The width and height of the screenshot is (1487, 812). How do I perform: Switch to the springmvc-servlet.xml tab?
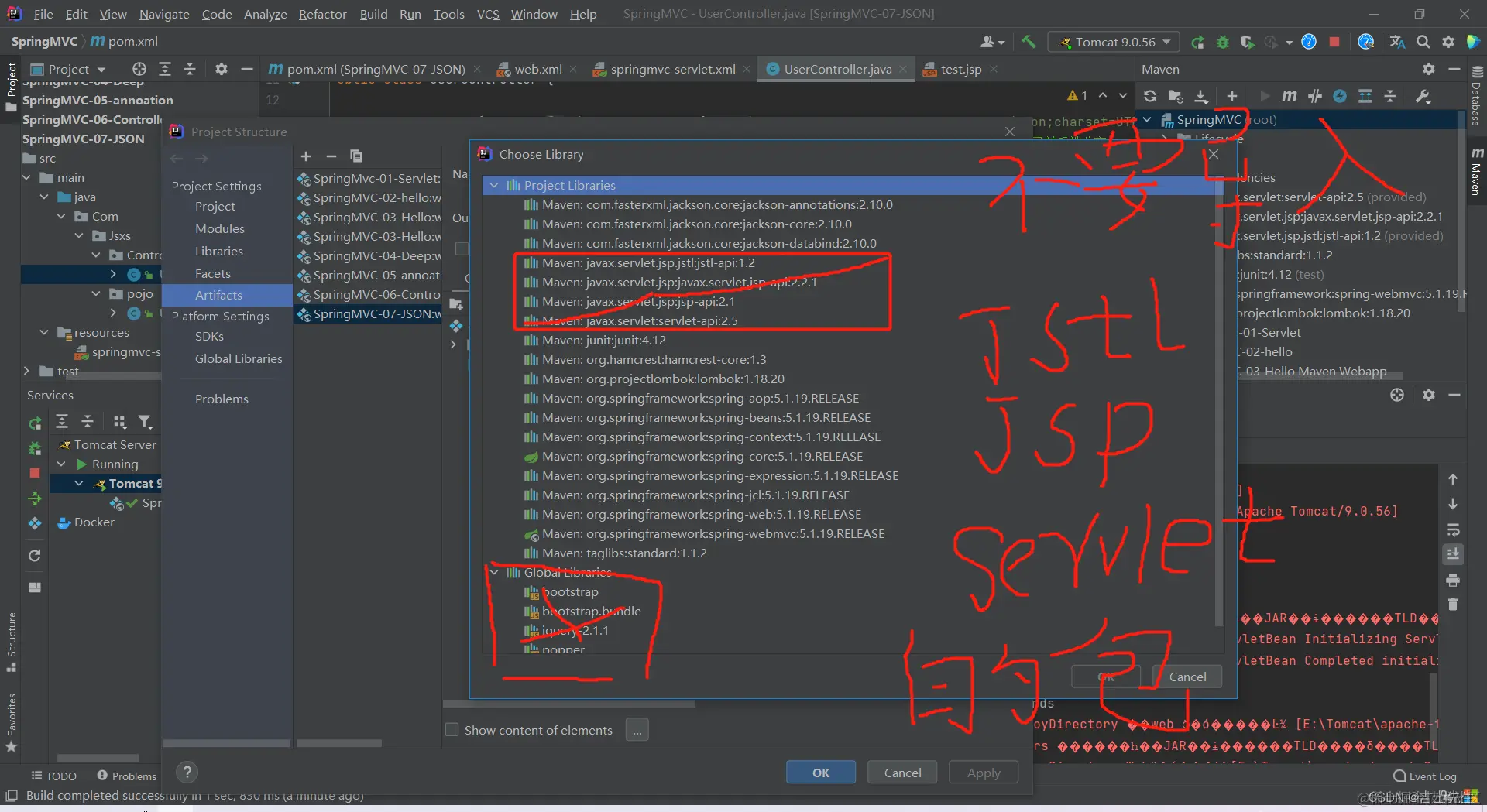tap(673, 69)
